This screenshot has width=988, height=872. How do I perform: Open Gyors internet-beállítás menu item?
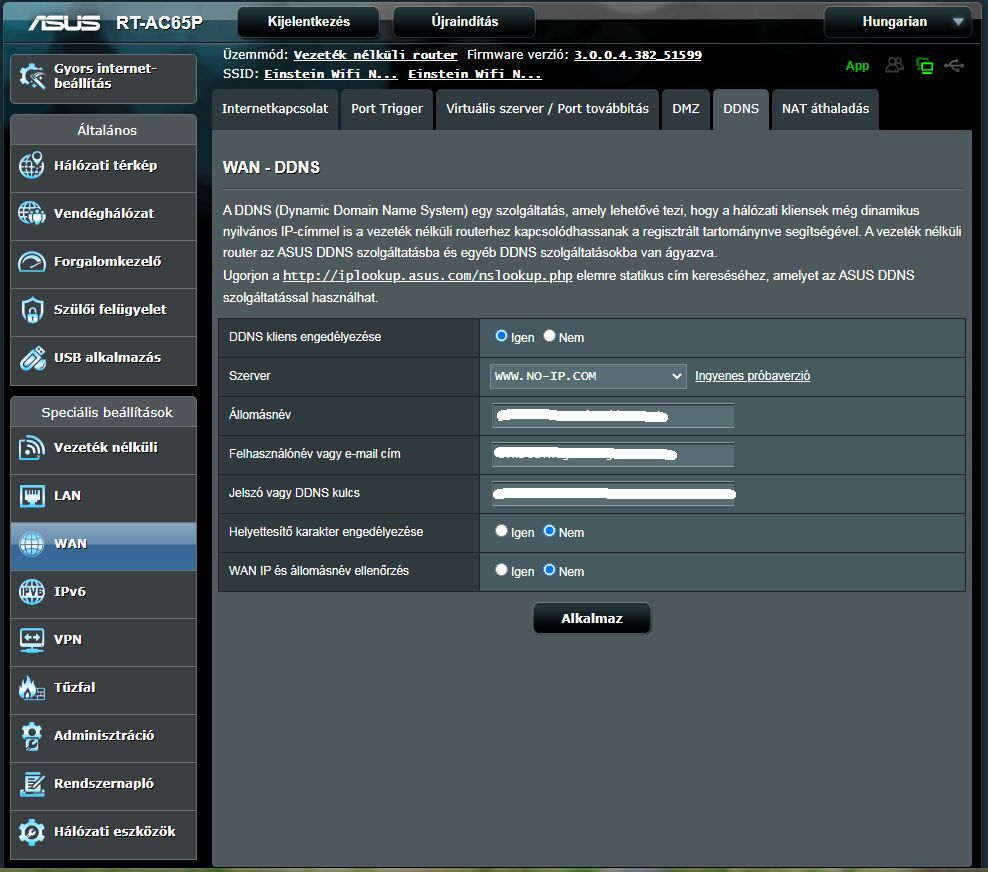click(103, 78)
